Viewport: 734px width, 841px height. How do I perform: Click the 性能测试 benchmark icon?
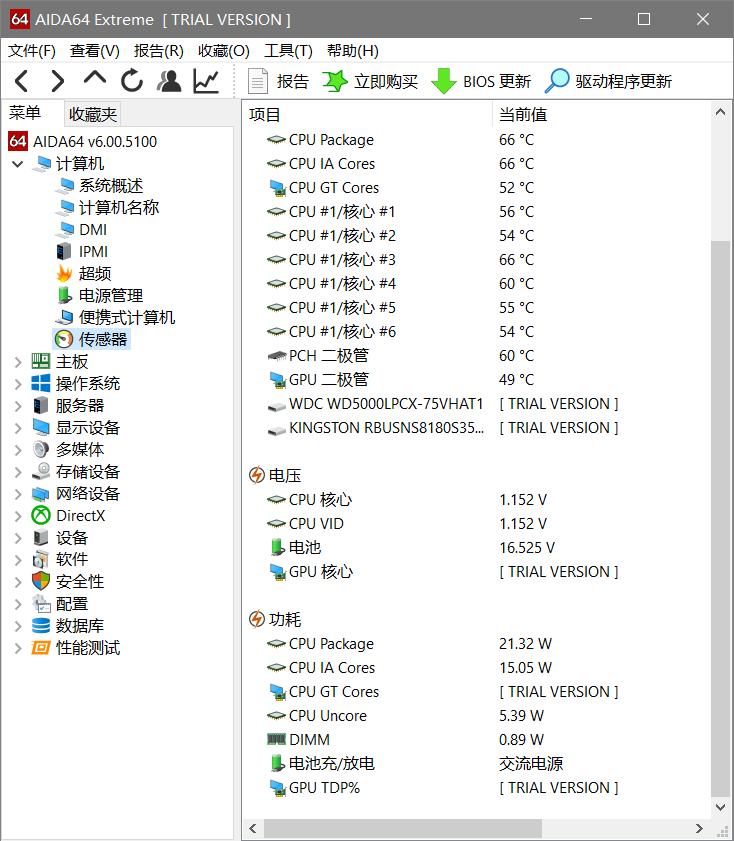[x=41, y=648]
